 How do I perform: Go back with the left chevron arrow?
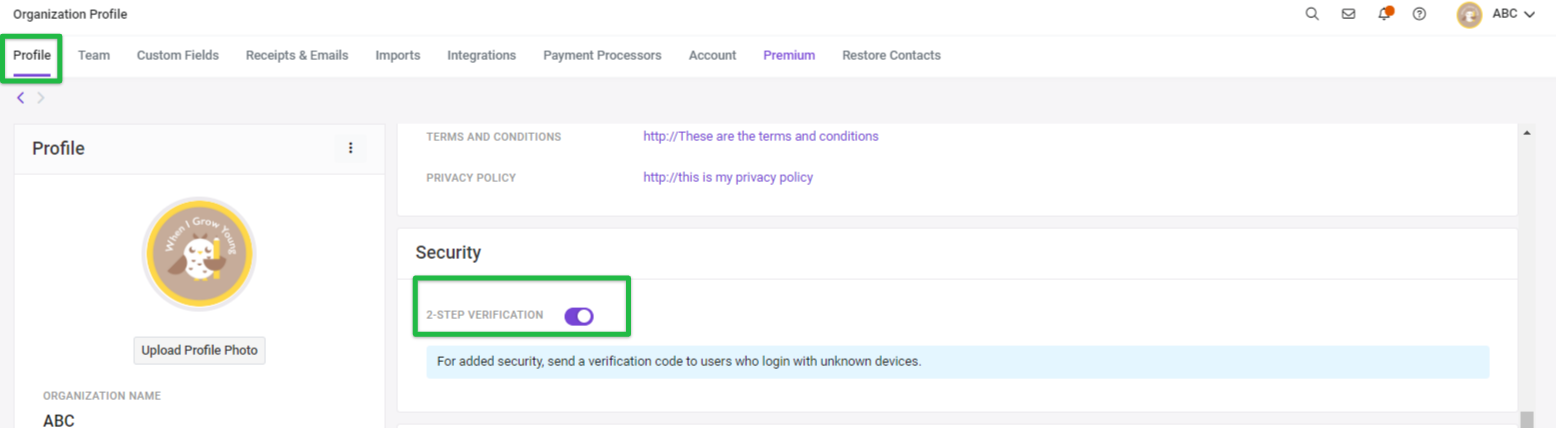(20, 98)
